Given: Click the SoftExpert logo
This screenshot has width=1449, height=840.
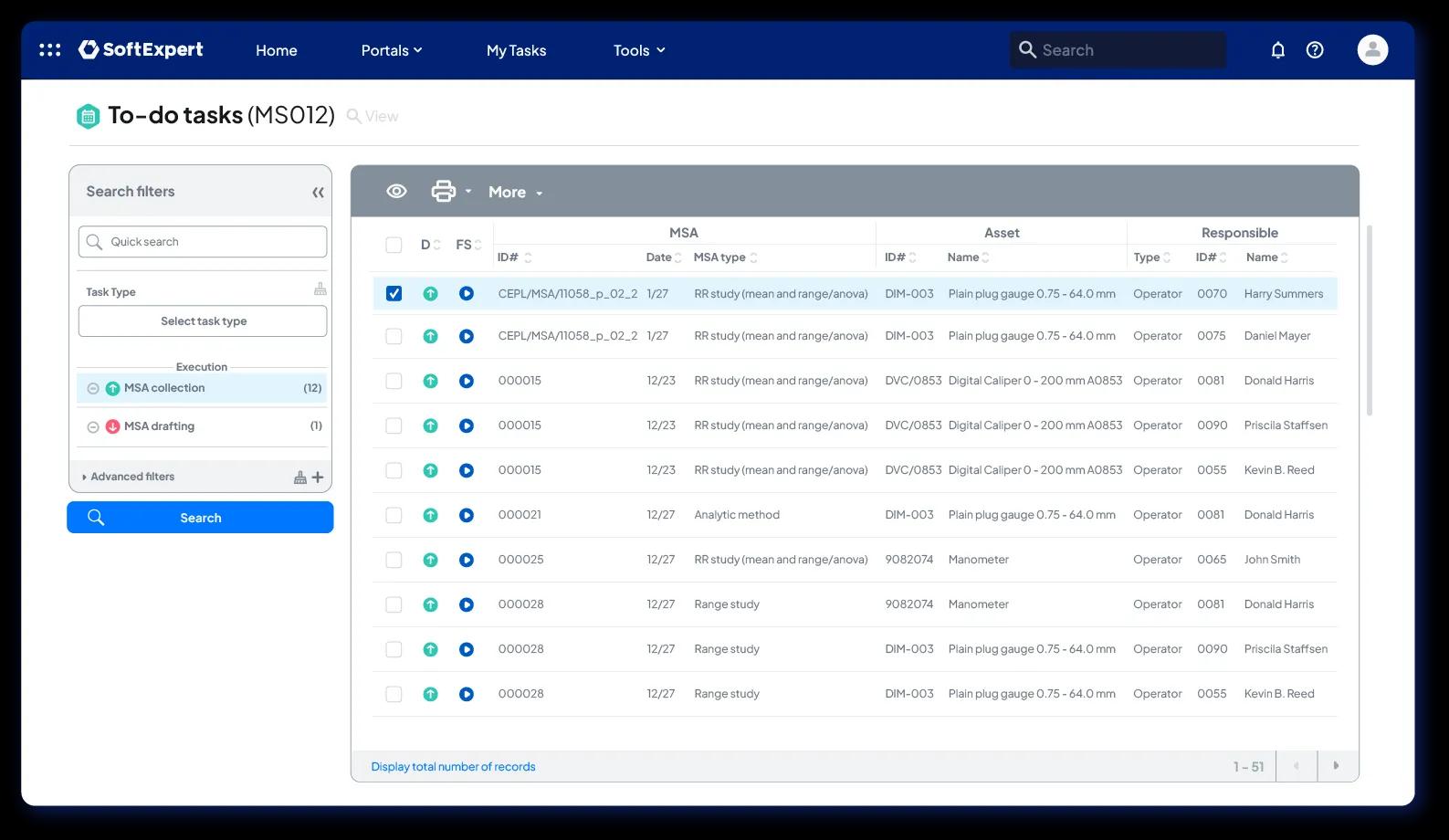Looking at the screenshot, I should (141, 49).
